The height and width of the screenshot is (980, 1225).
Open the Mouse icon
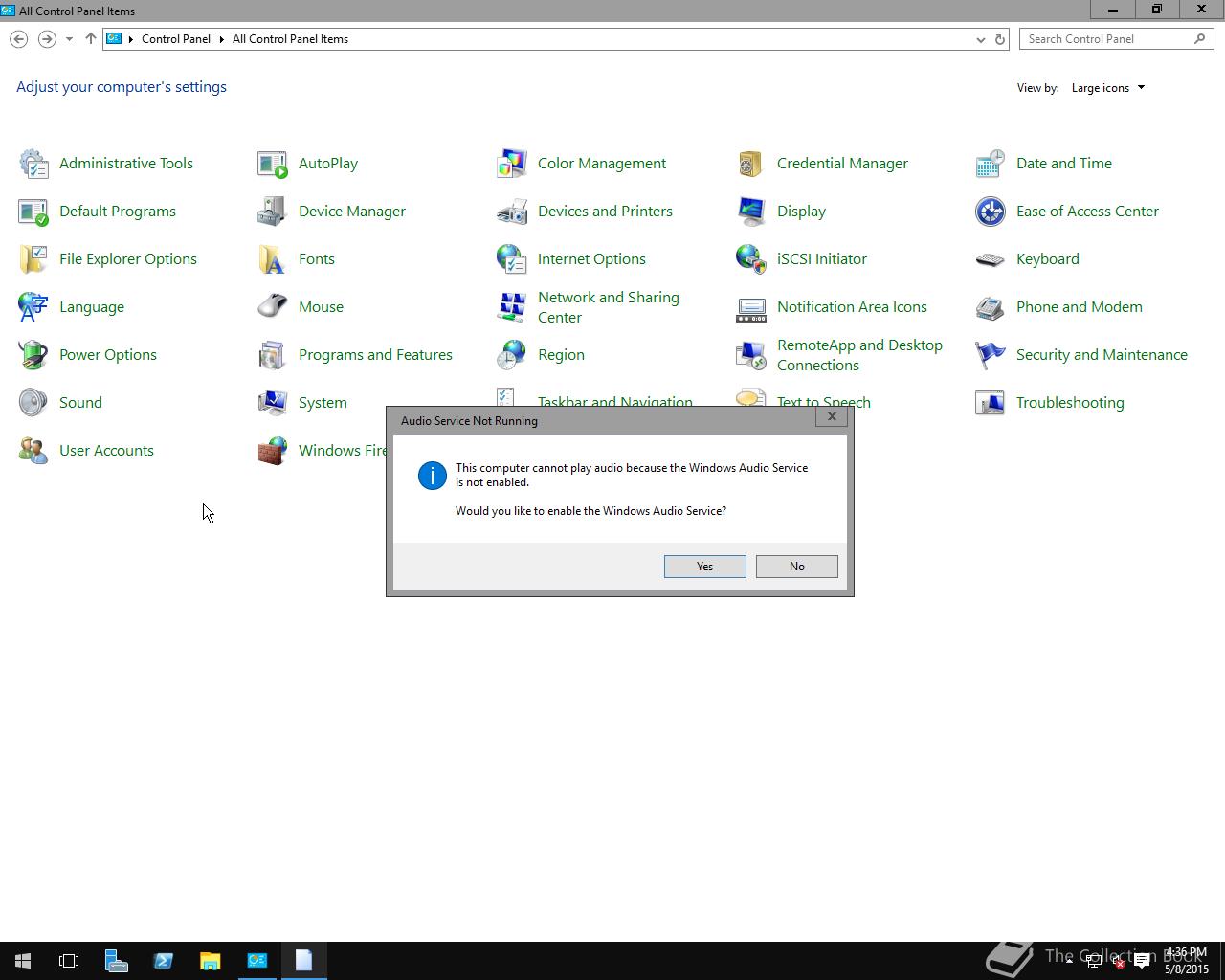click(273, 307)
